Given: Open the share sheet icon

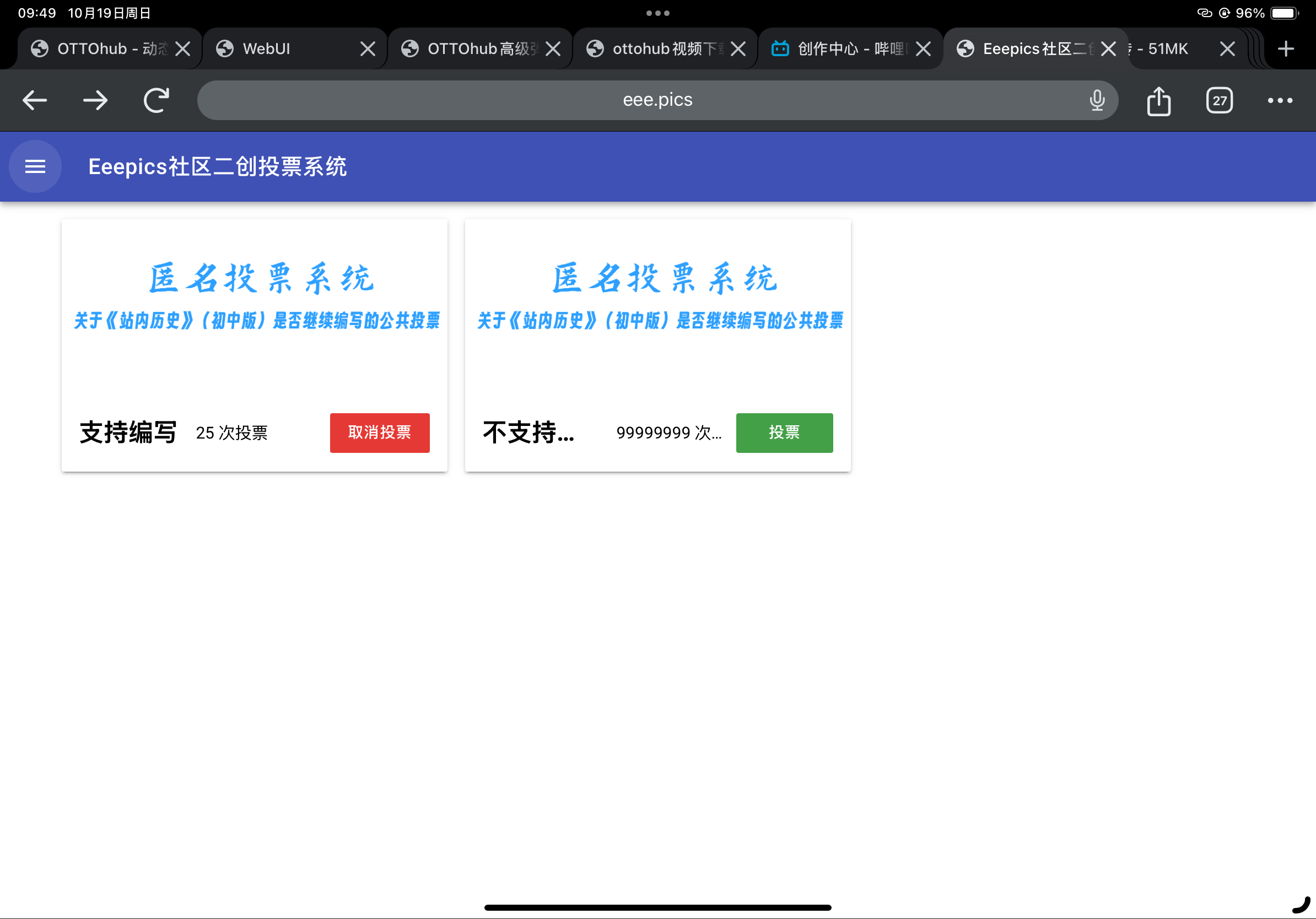Looking at the screenshot, I should point(1158,101).
